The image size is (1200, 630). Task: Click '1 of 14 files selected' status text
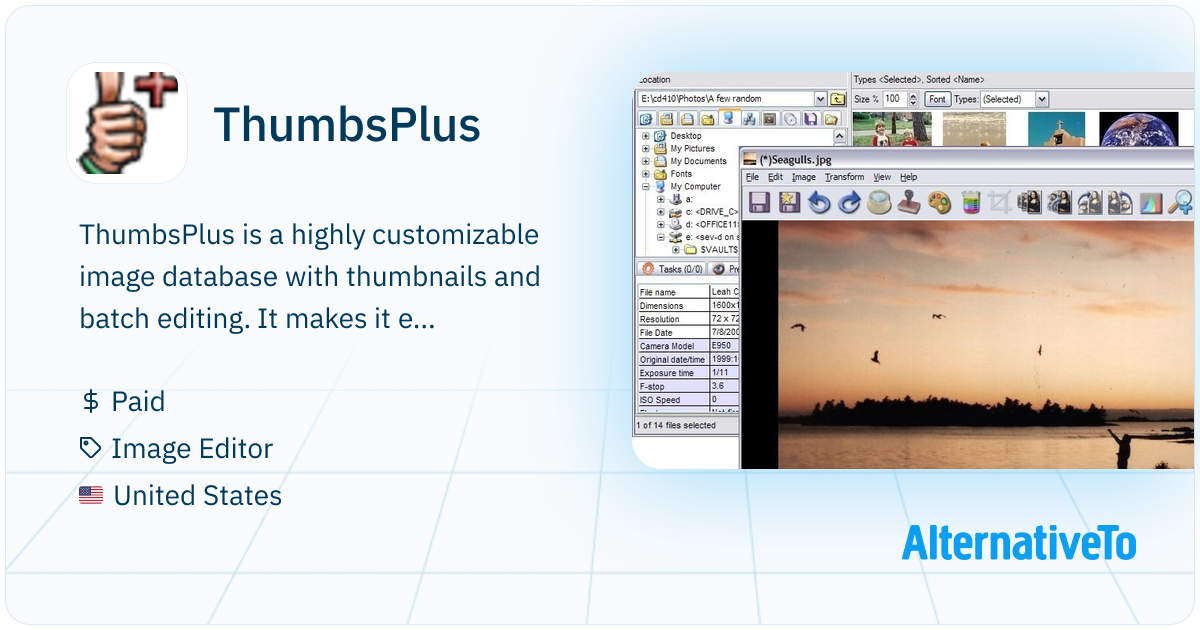(x=677, y=425)
